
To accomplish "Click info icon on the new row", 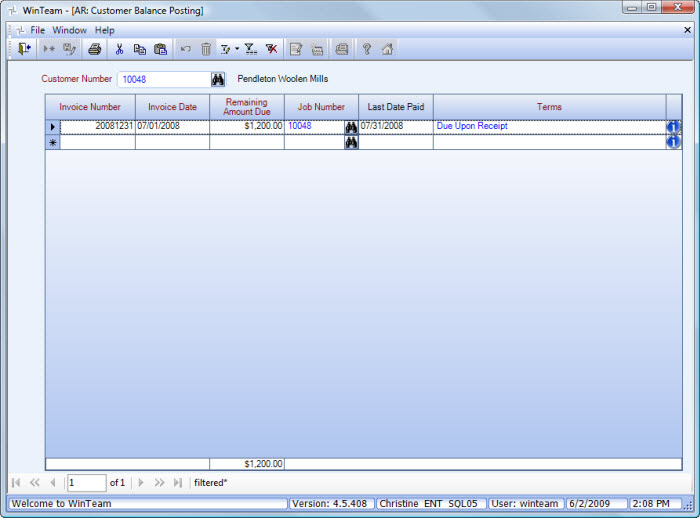I will 673,142.
